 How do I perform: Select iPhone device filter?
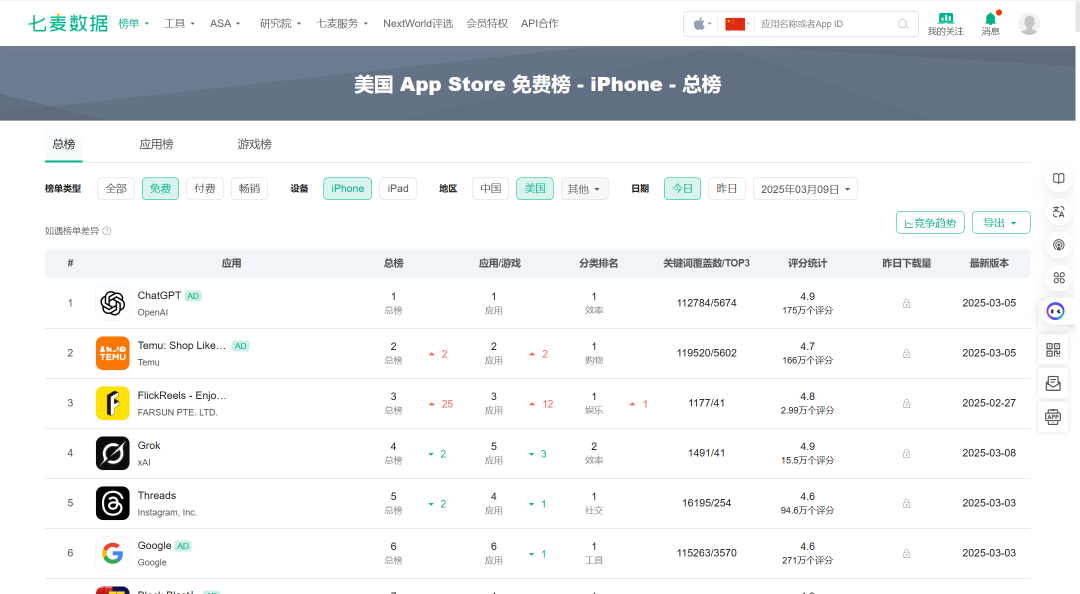tap(347, 189)
